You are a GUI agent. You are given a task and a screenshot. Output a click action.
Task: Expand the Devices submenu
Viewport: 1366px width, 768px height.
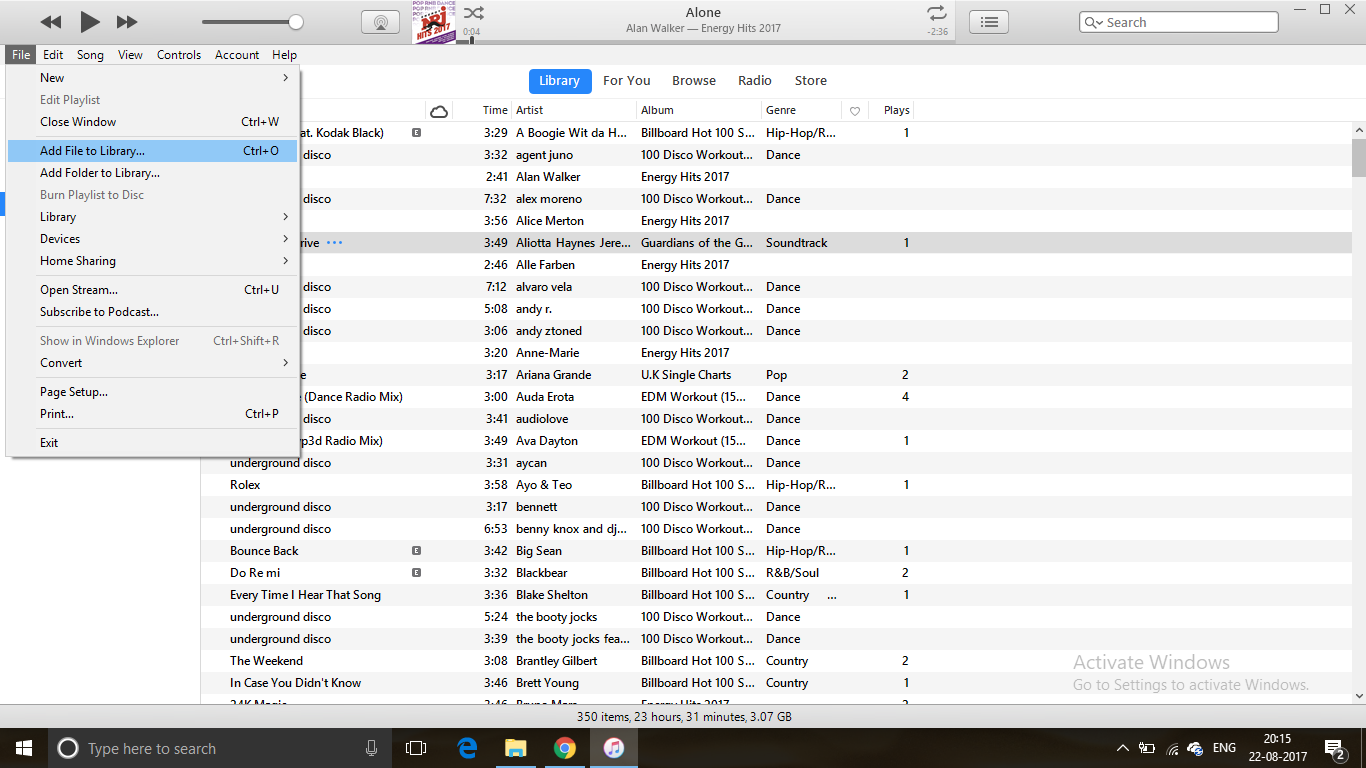coord(153,239)
